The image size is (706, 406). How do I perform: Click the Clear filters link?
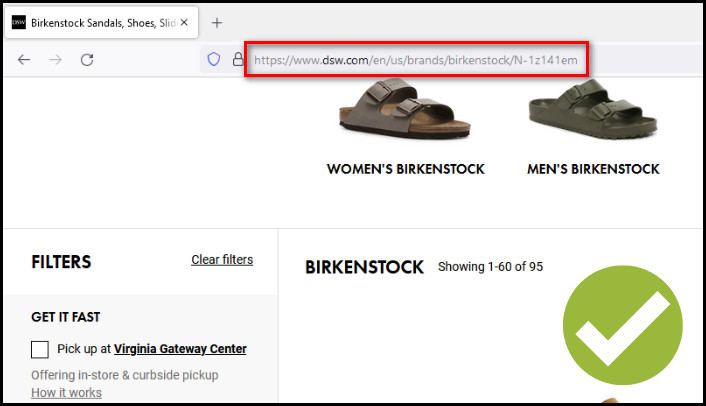tap(222, 260)
